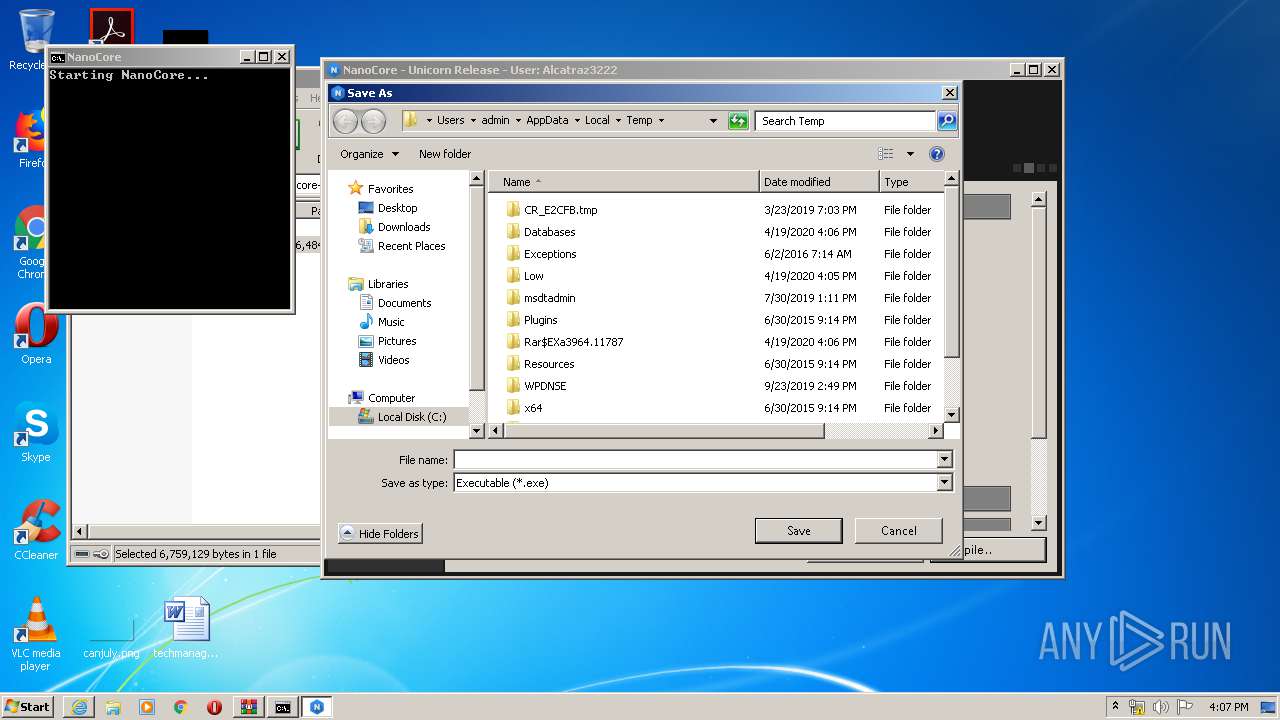Open the Help icon in Save As toolbar

(x=937, y=154)
